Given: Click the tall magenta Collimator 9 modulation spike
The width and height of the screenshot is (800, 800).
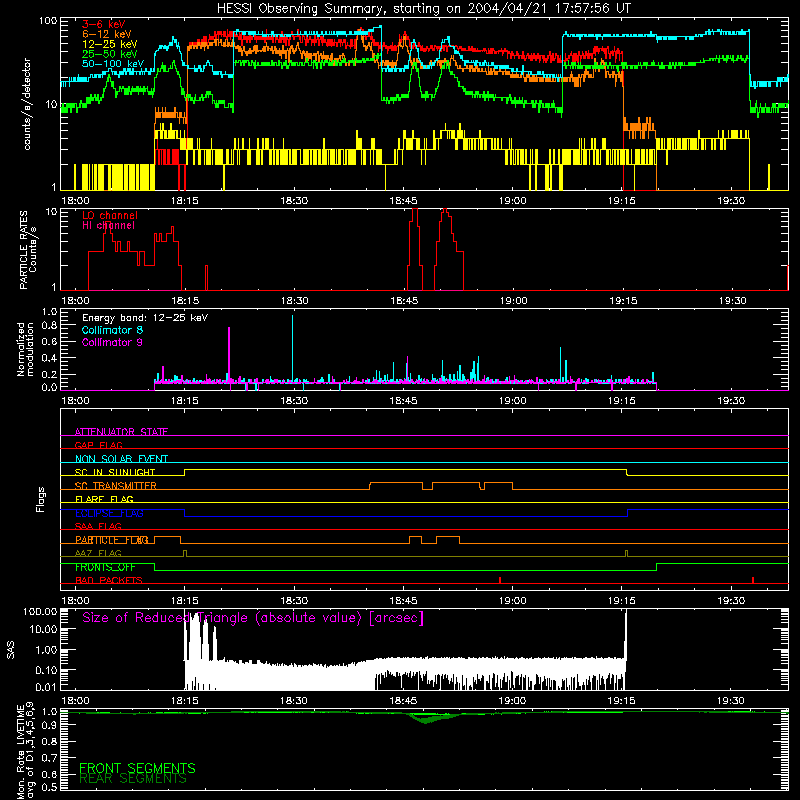Looking at the screenshot, I should pyautogui.click(x=229, y=354).
